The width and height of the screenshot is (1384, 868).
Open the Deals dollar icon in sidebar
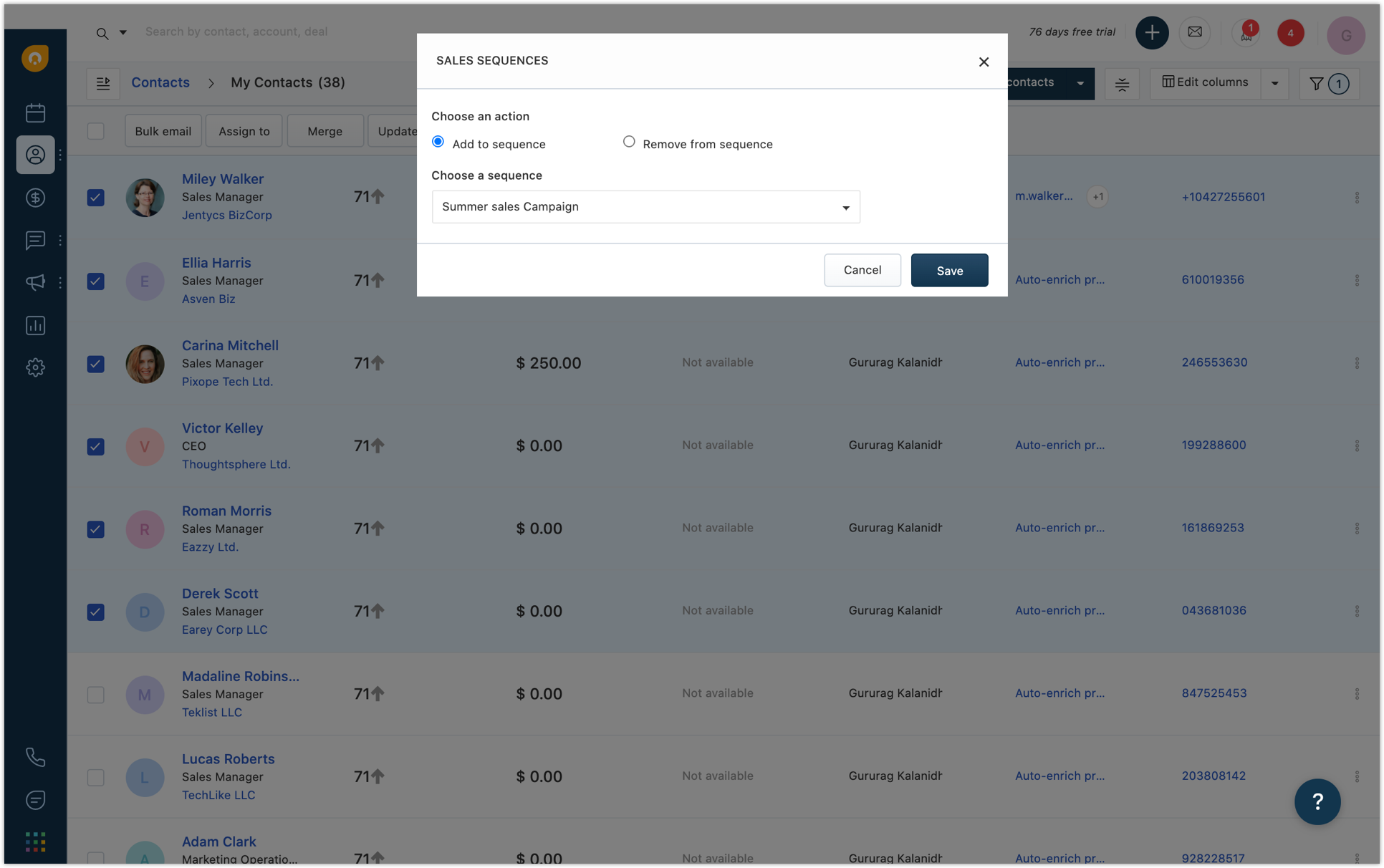click(35, 198)
